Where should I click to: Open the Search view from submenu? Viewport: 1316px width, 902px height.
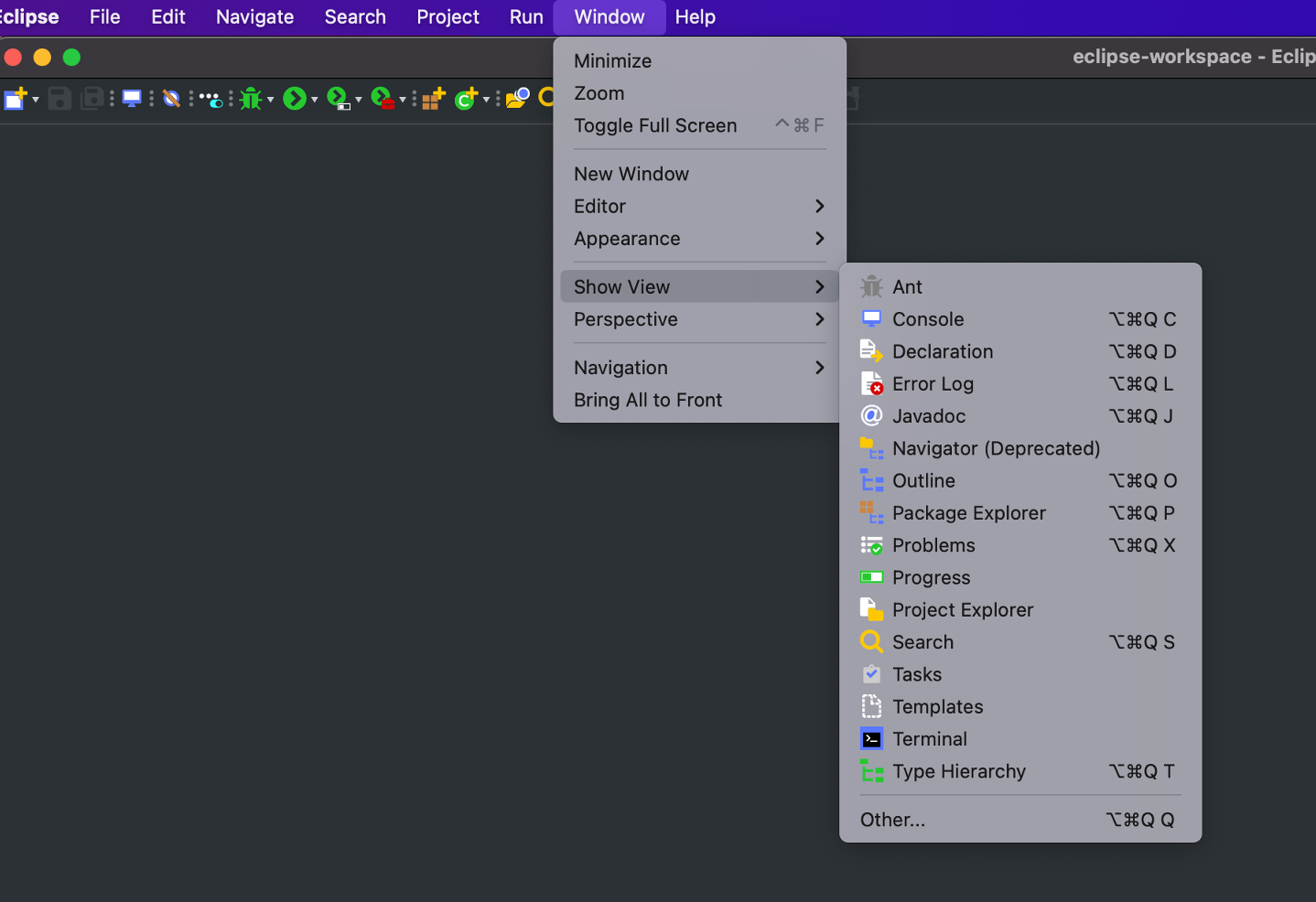[x=1020, y=642]
